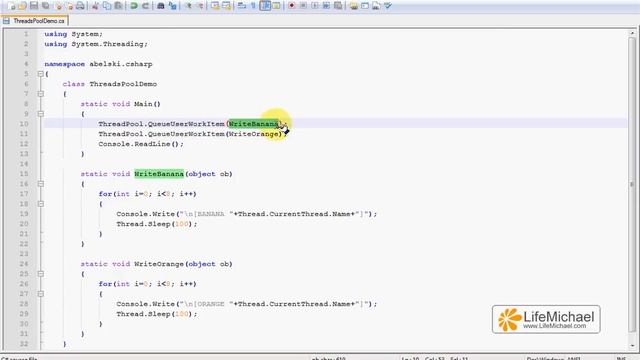The image size is (640, 360).
Task: Toggle the highlighted Indent Guide button
Action: [265, 6]
